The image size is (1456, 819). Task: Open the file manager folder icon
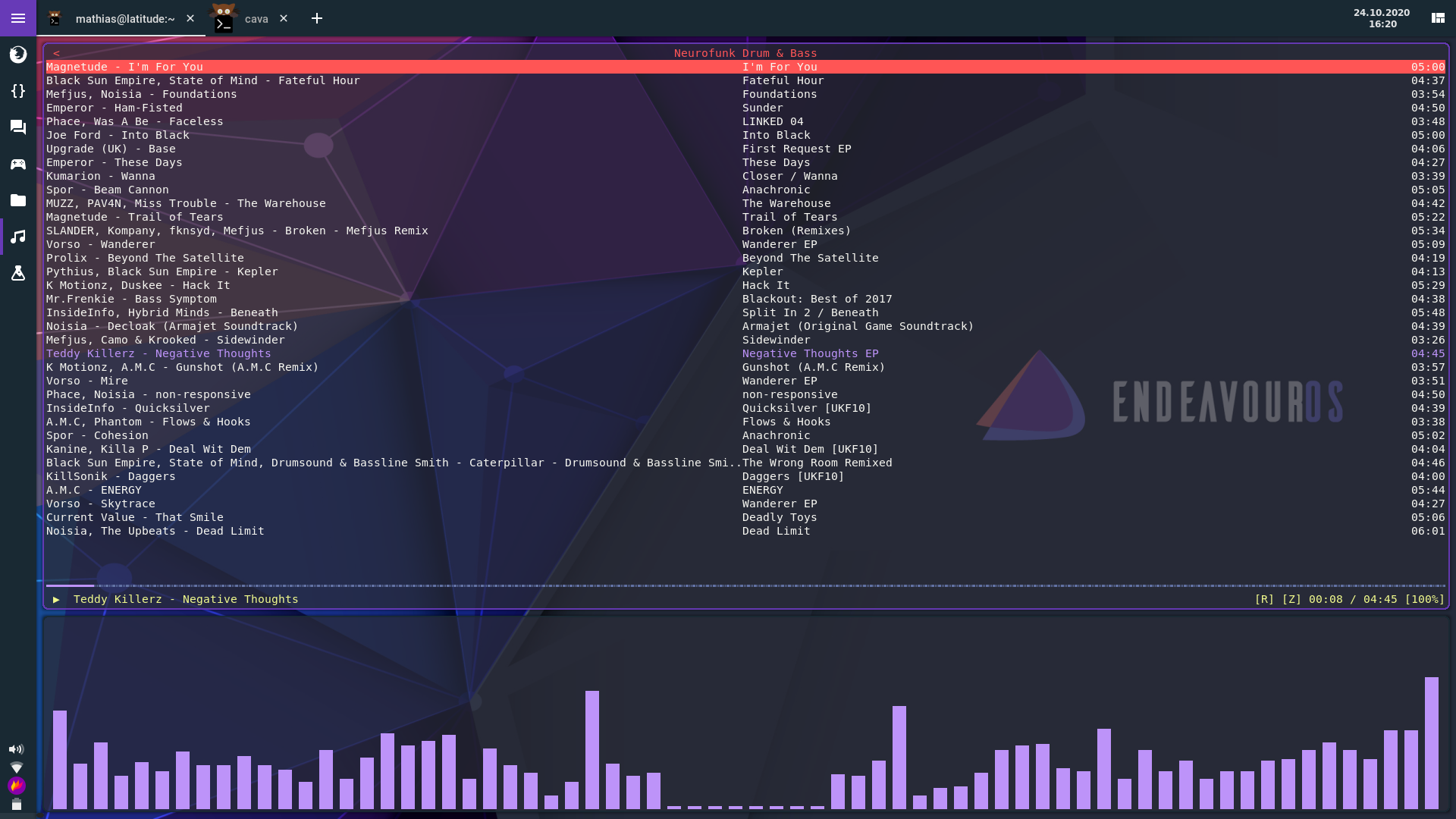(x=17, y=200)
